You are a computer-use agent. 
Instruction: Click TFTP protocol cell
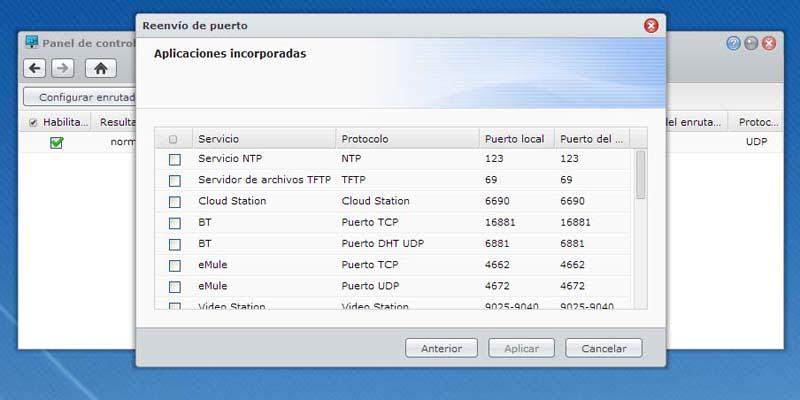point(353,180)
